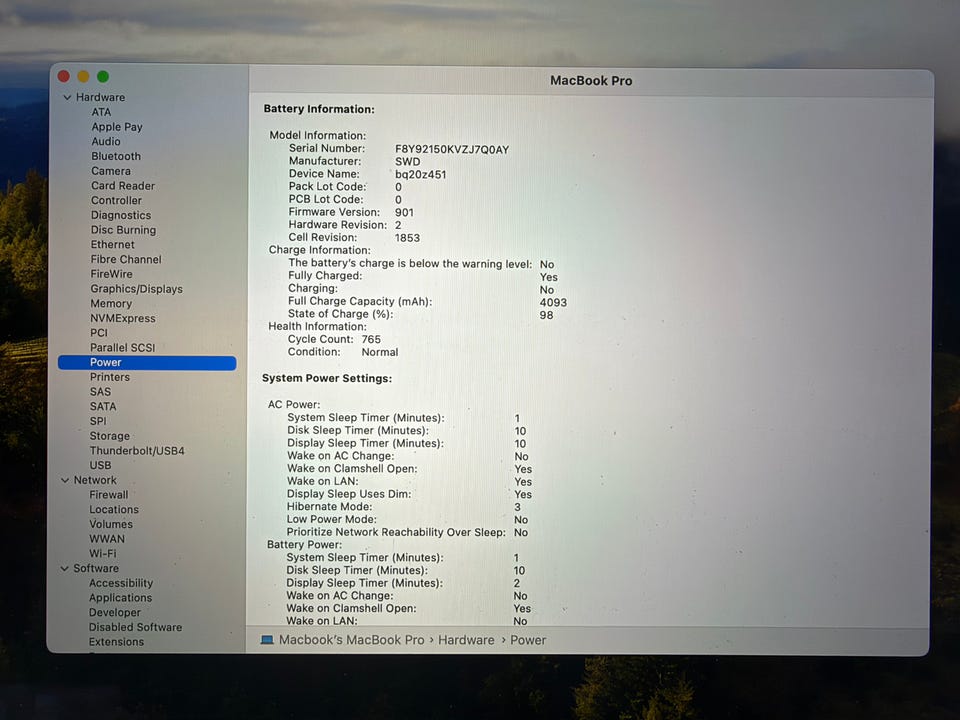This screenshot has width=960, height=720.
Task: Select Fibre Channel in the sidebar
Action: pyautogui.click(x=126, y=259)
